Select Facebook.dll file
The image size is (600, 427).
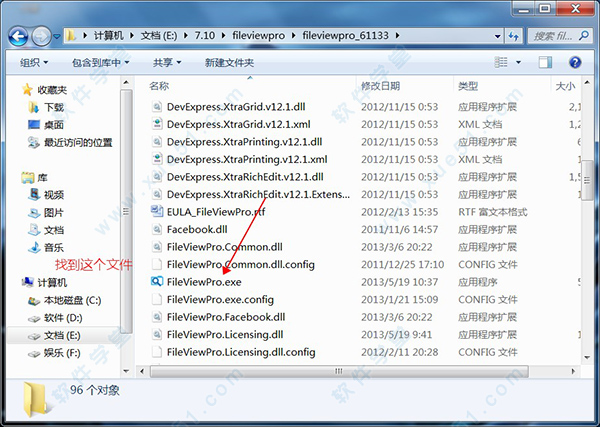pyautogui.click(x=197, y=230)
